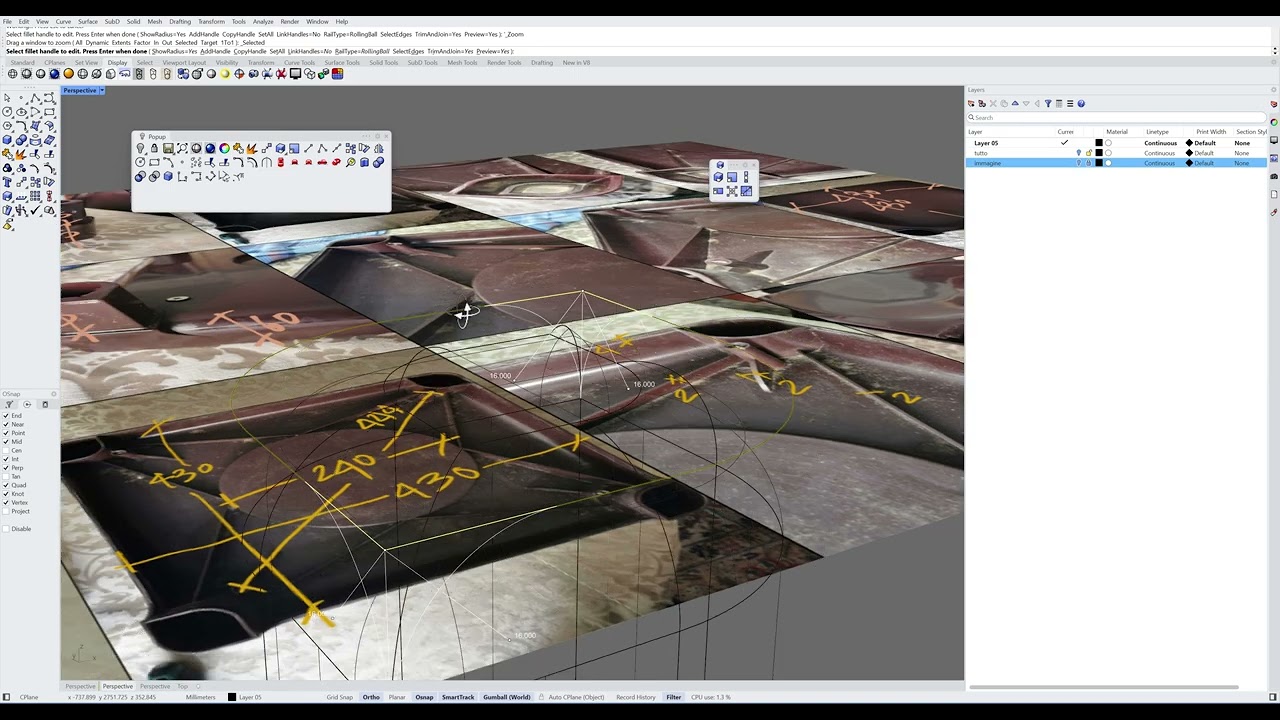The width and height of the screenshot is (1280, 720).
Task: Switch to the Curve Tools toolbar tab
Action: pyautogui.click(x=299, y=63)
